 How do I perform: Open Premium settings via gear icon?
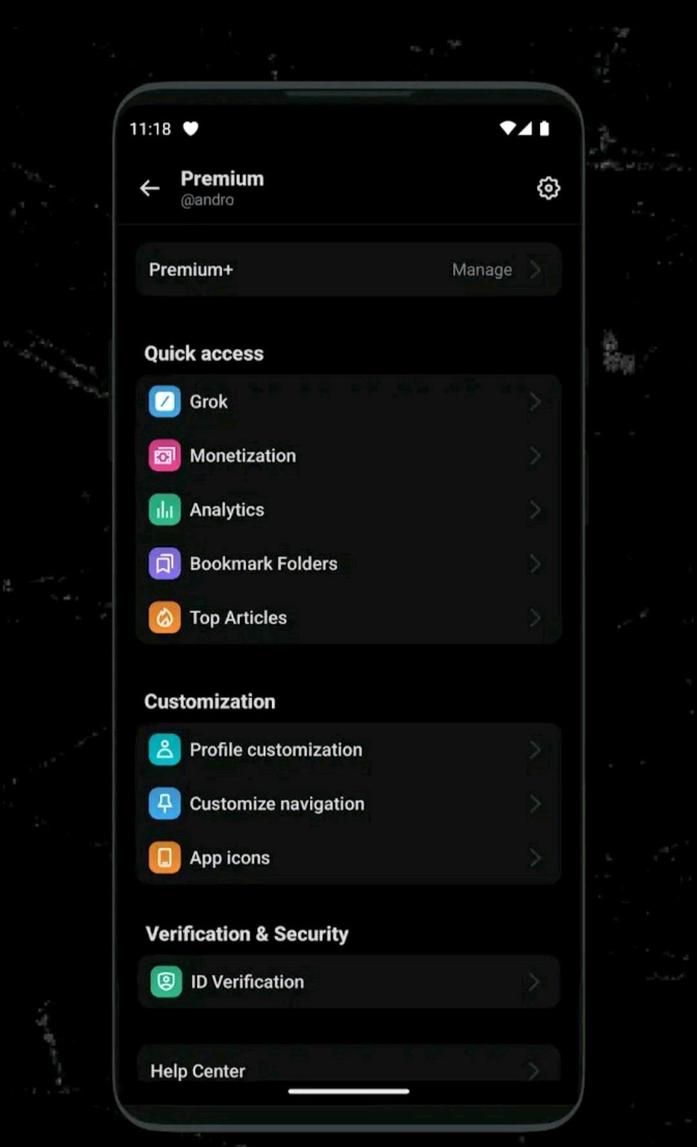pos(548,187)
